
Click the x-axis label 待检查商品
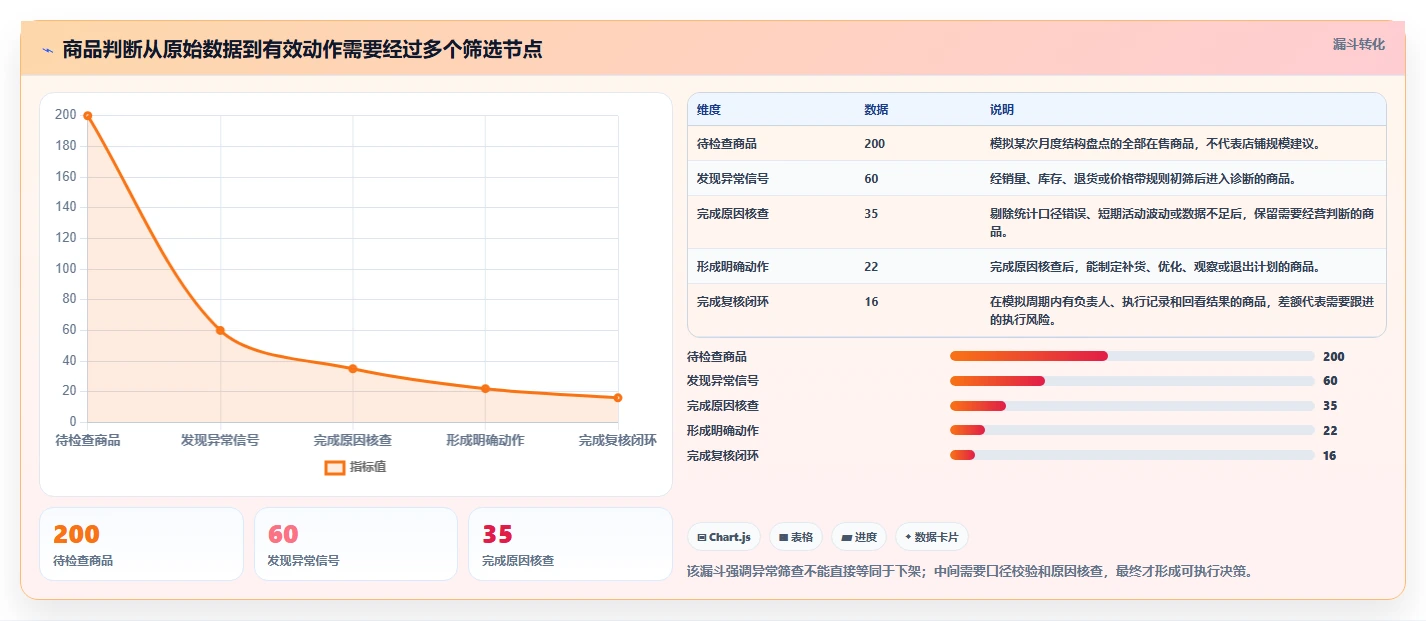[88, 440]
